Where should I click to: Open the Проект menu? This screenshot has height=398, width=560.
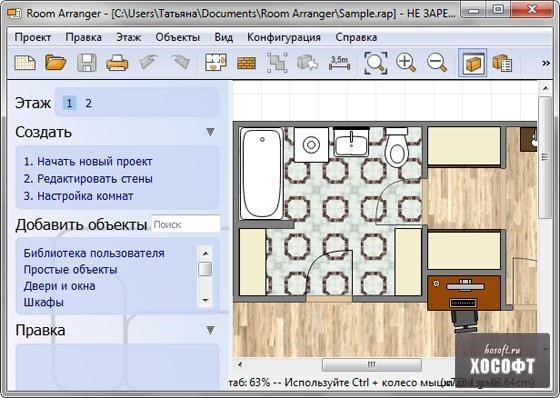pyautogui.click(x=32, y=37)
